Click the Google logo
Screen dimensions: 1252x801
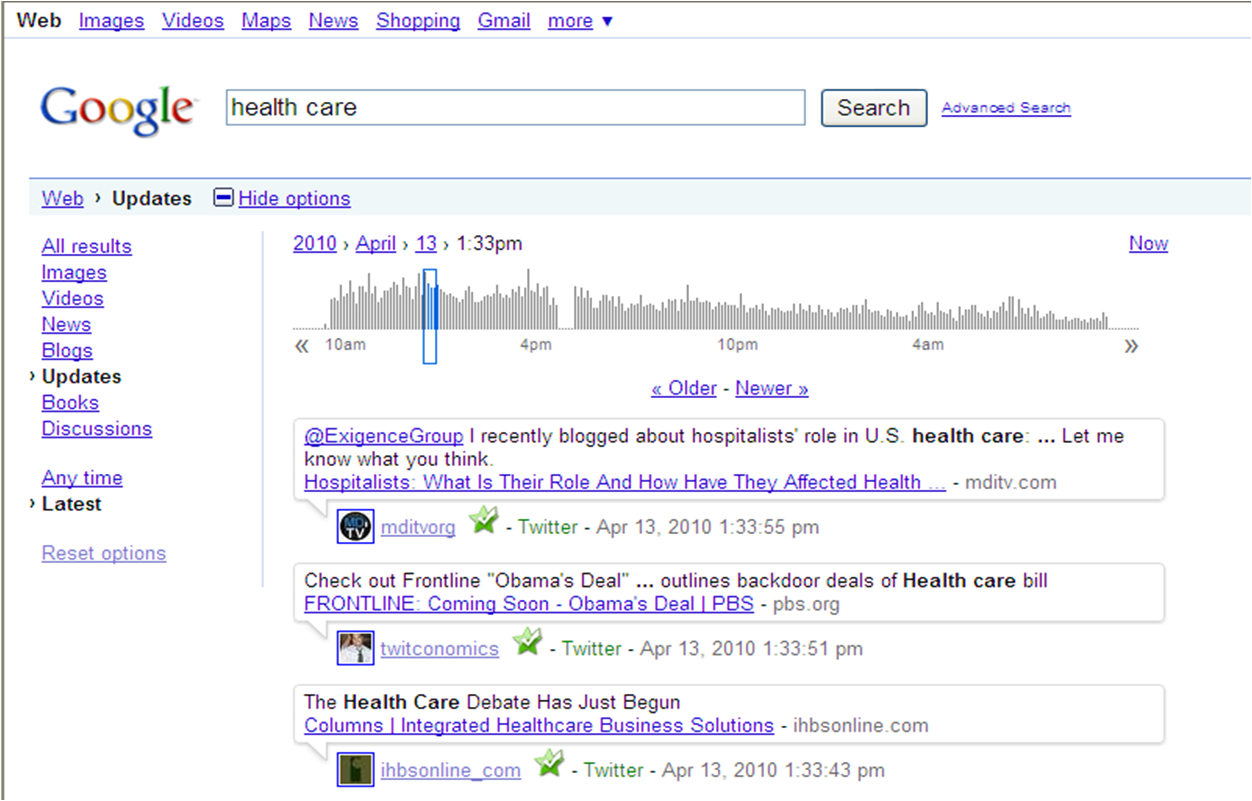[117, 109]
